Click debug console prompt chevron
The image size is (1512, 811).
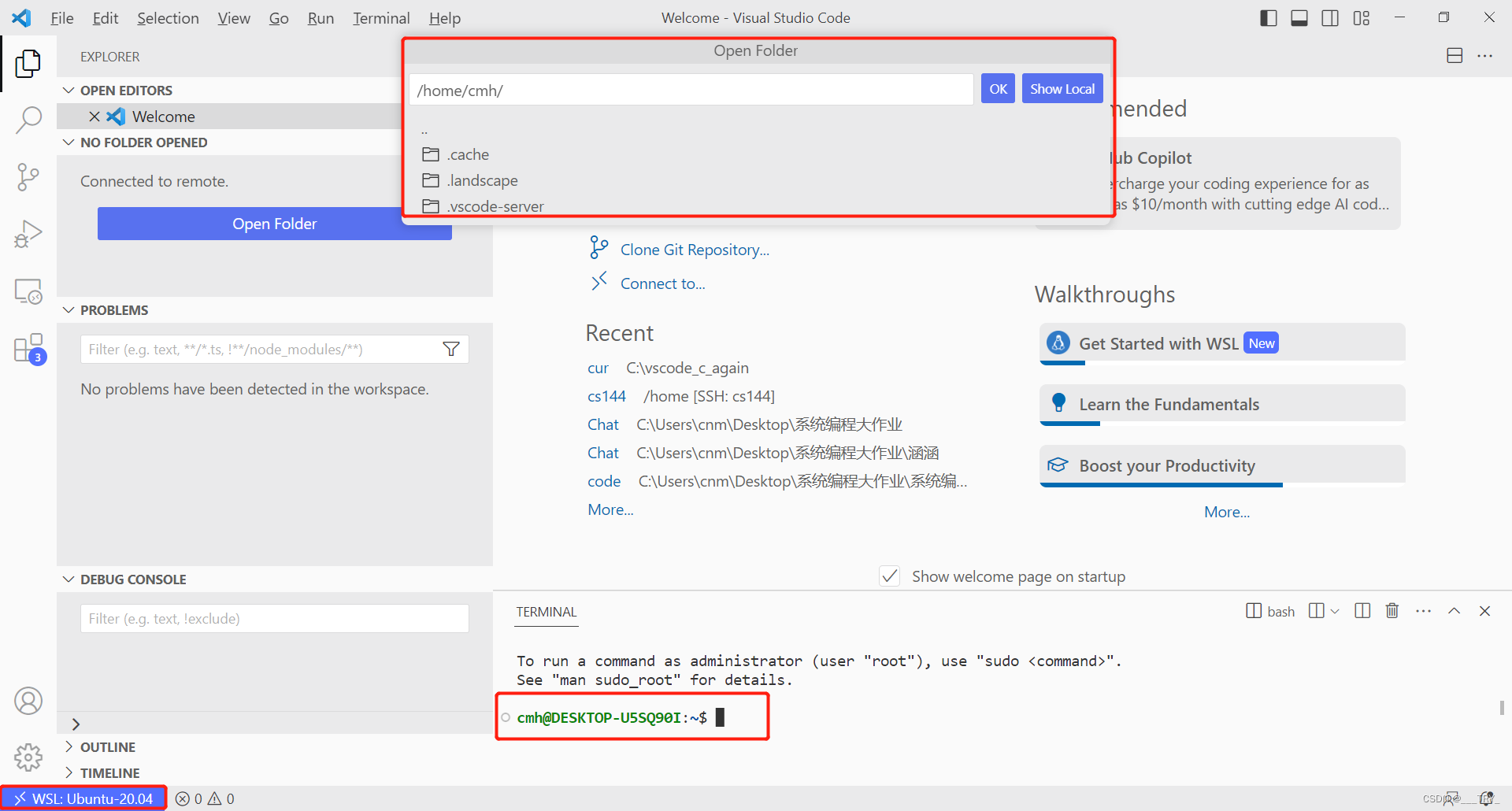[76, 724]
